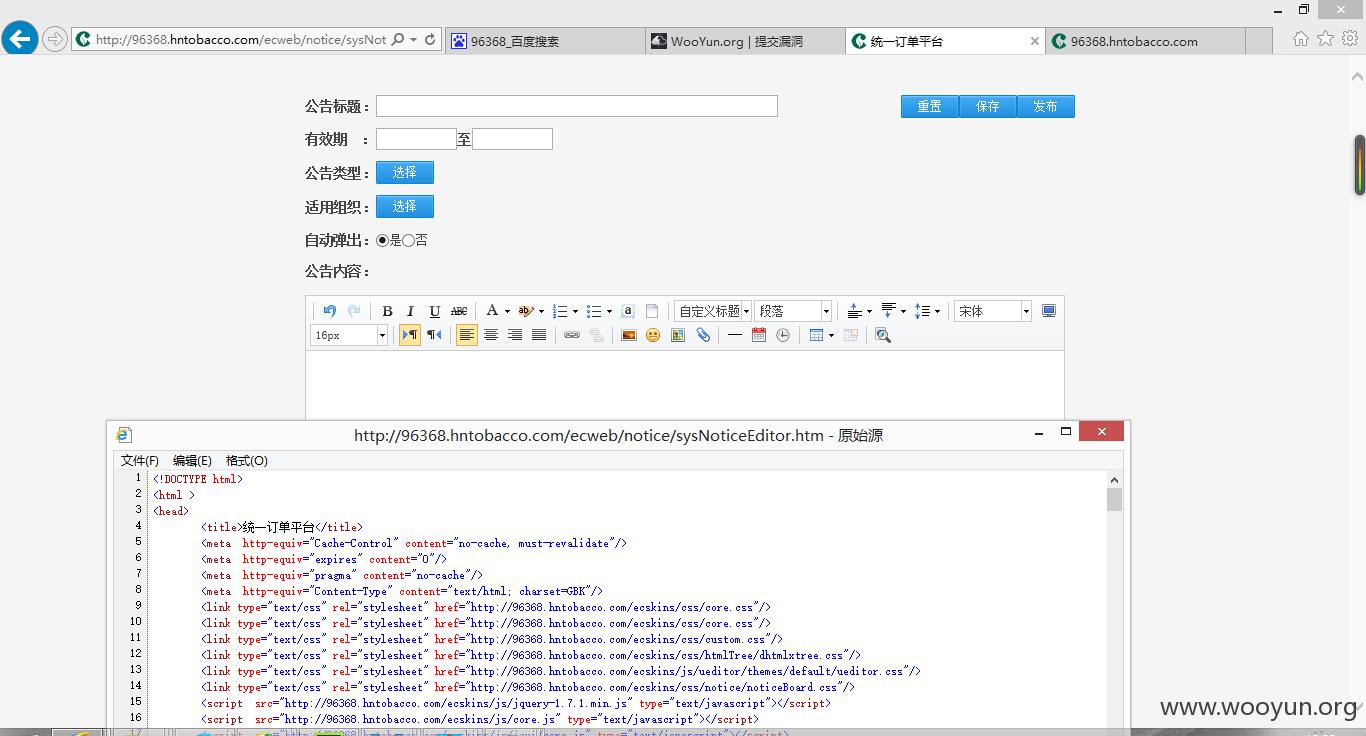
Task: Insert date with calendar icon
Action: pos(759,335)
